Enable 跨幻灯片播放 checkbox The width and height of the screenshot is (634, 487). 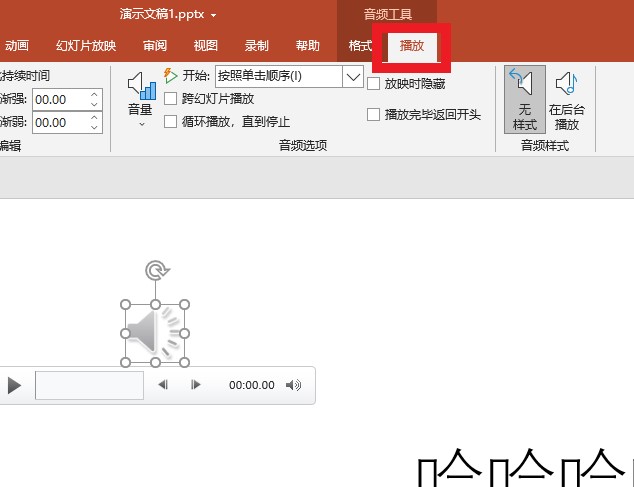[170, 98]
